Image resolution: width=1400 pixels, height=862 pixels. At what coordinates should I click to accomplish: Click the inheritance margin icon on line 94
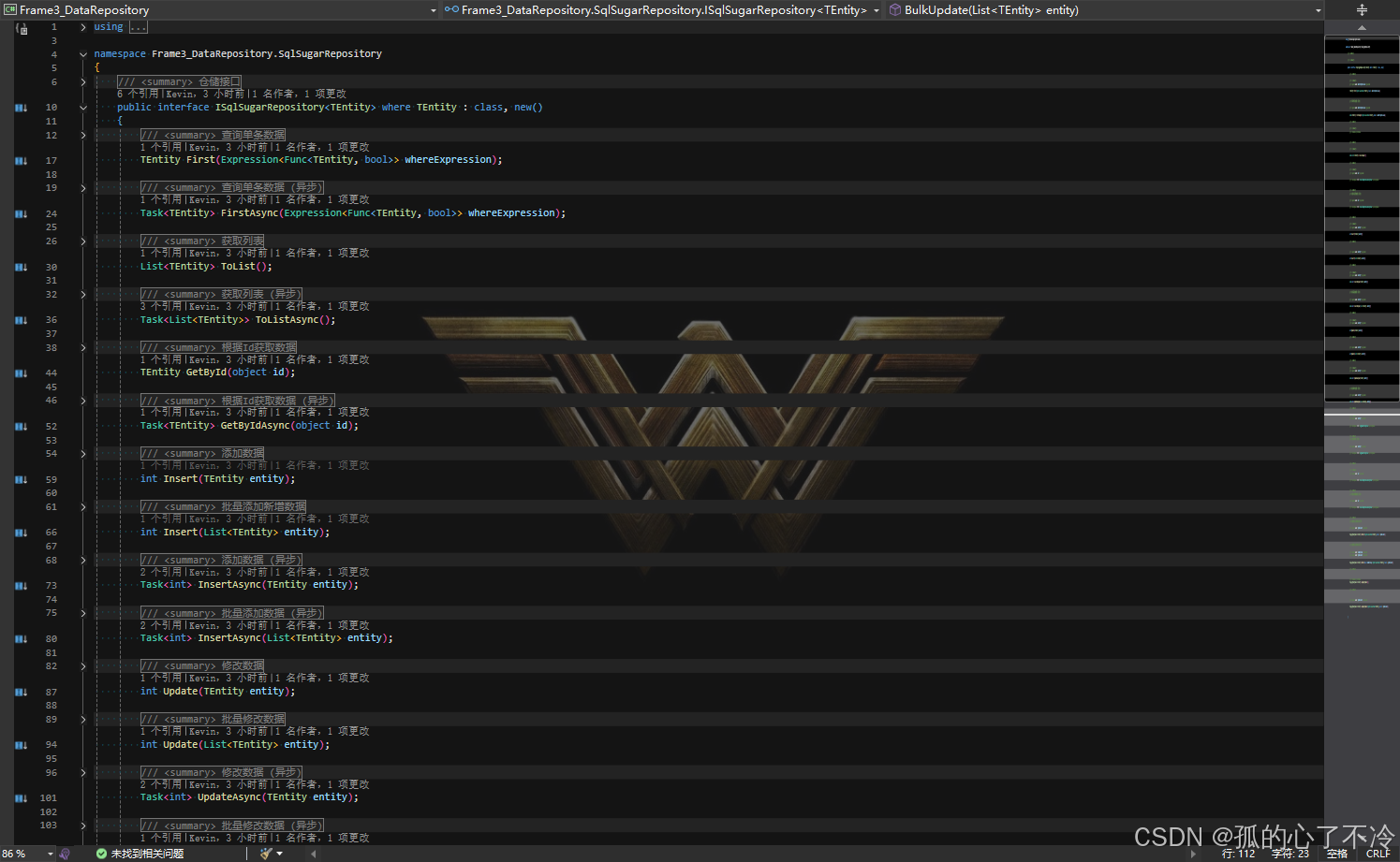click(x=21, y=746)
